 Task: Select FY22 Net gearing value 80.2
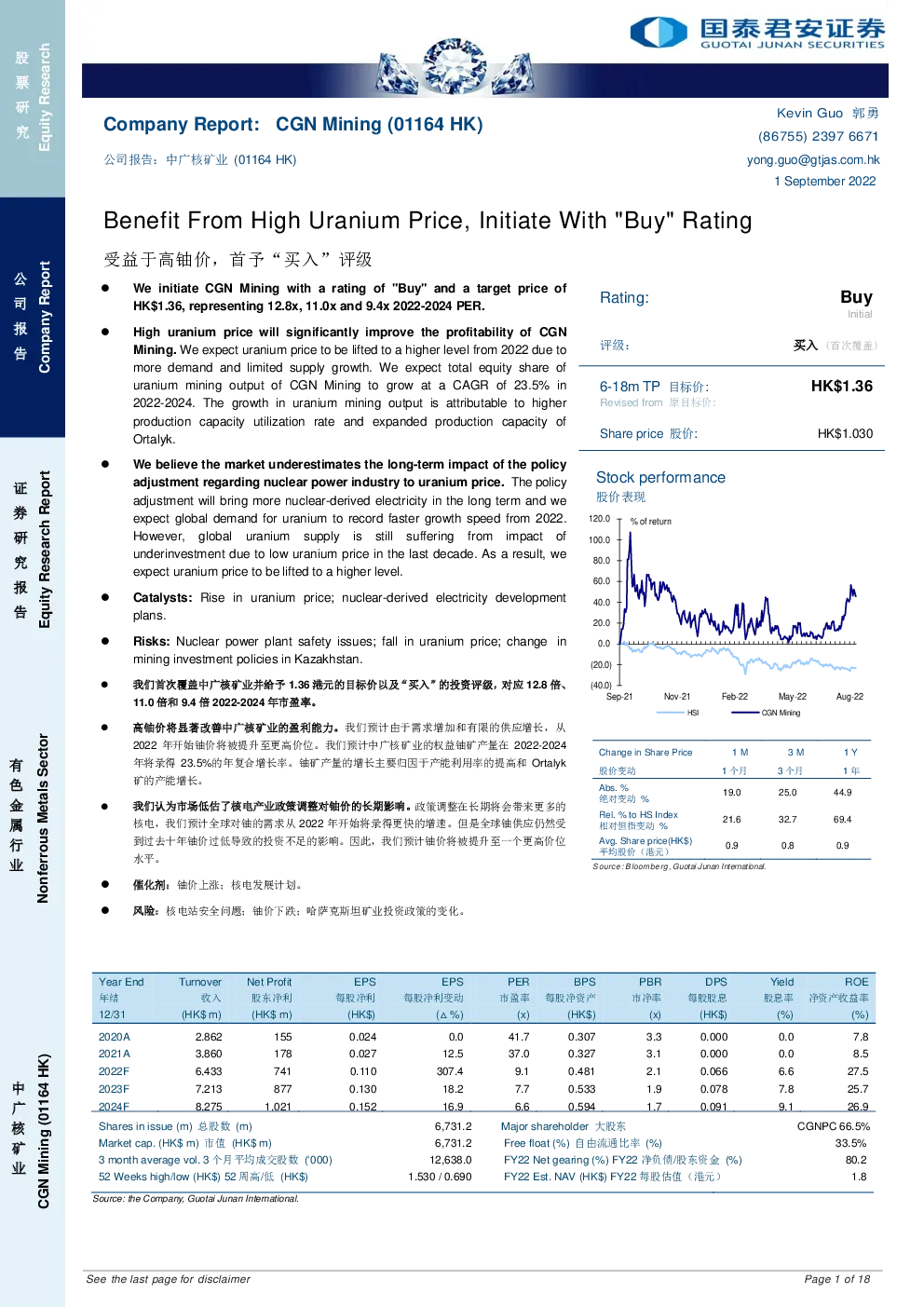856,1160
